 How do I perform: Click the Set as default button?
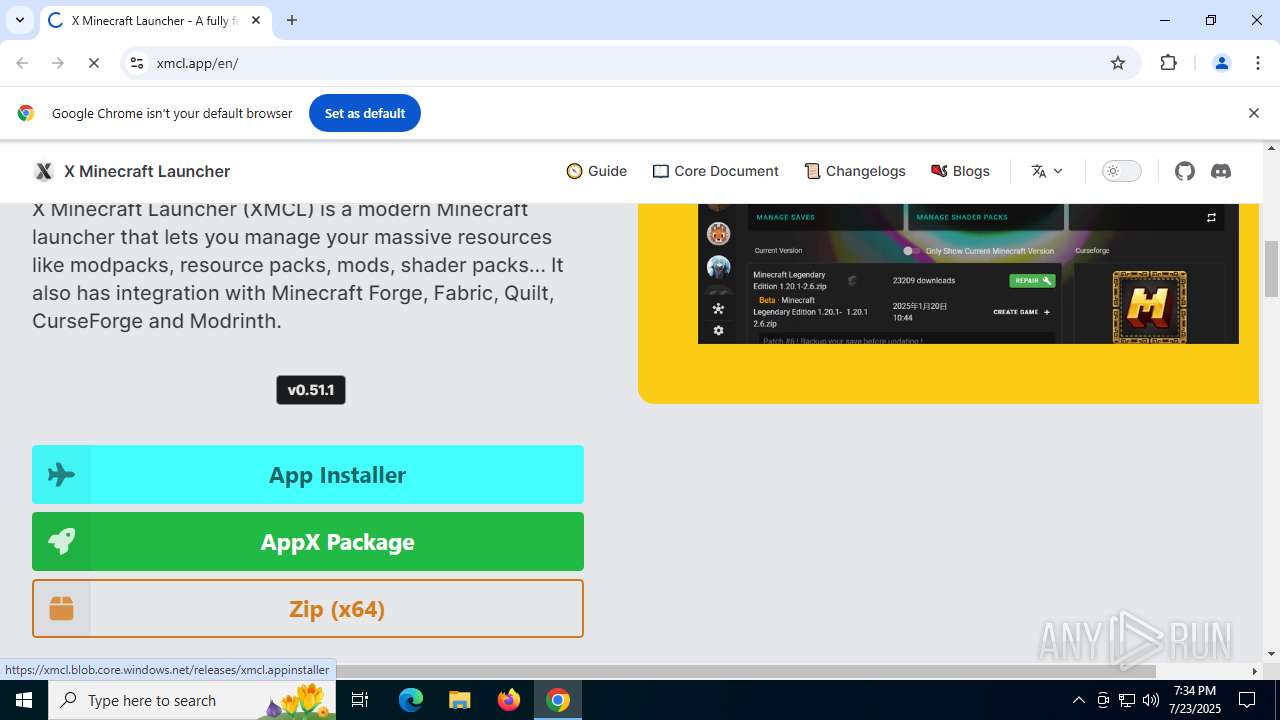tap(365, 113)
